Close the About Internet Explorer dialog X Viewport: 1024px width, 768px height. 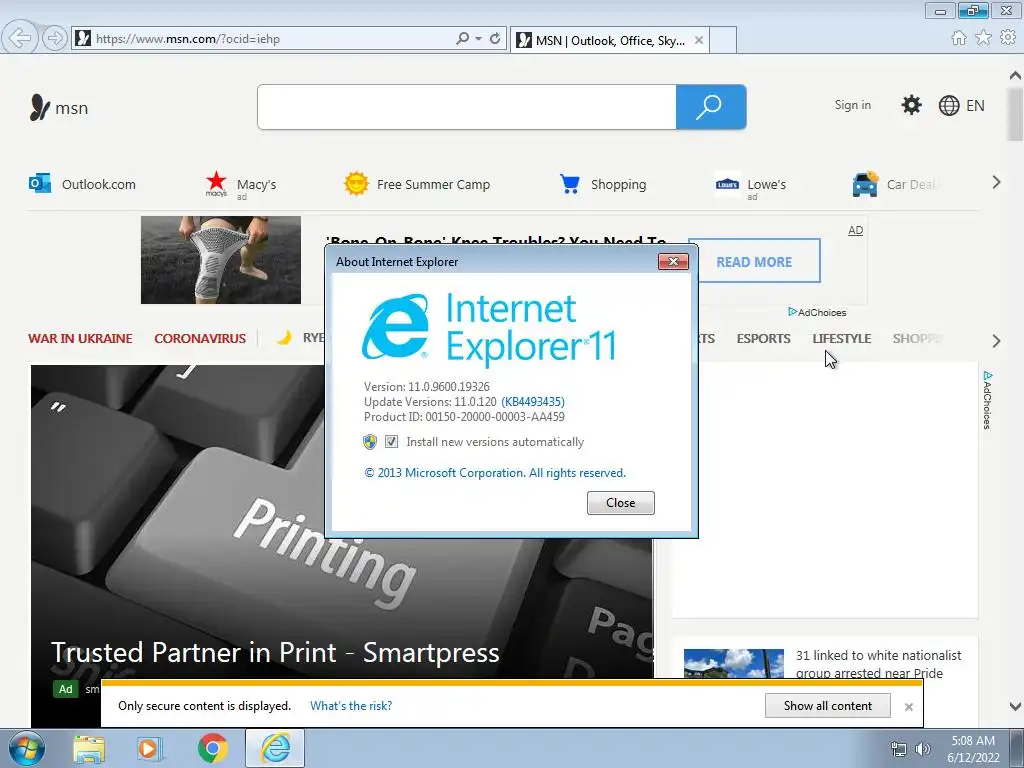673,261
